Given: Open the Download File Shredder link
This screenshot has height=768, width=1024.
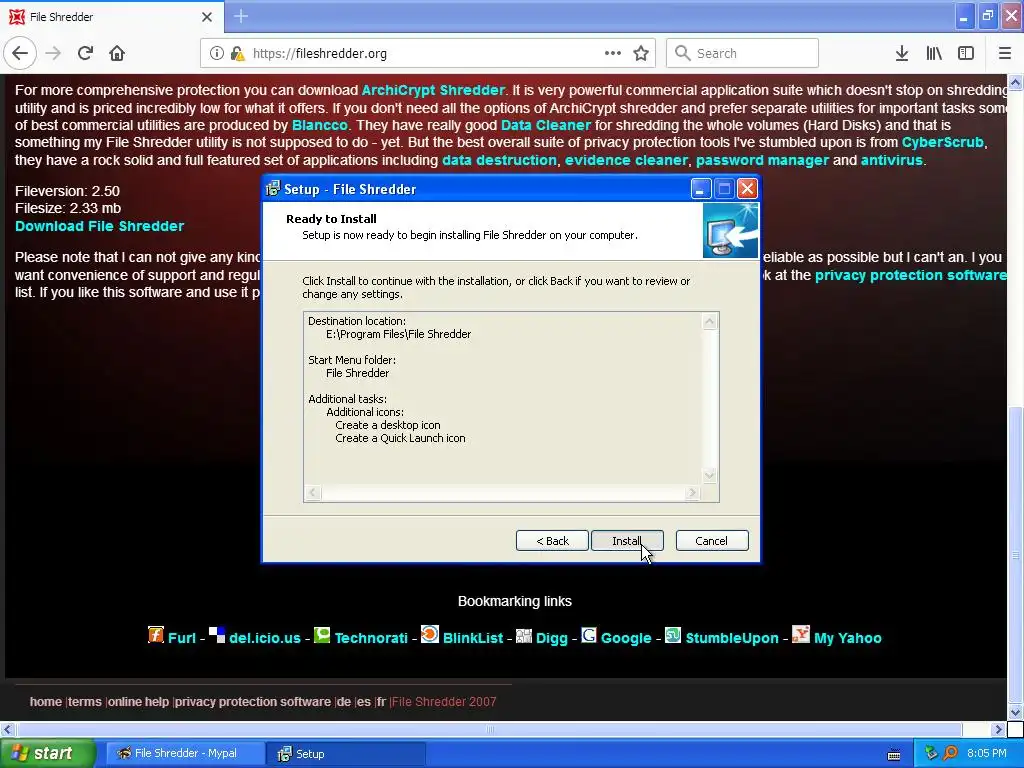Looking at the screenshot, I should click(x=99, y=226).
